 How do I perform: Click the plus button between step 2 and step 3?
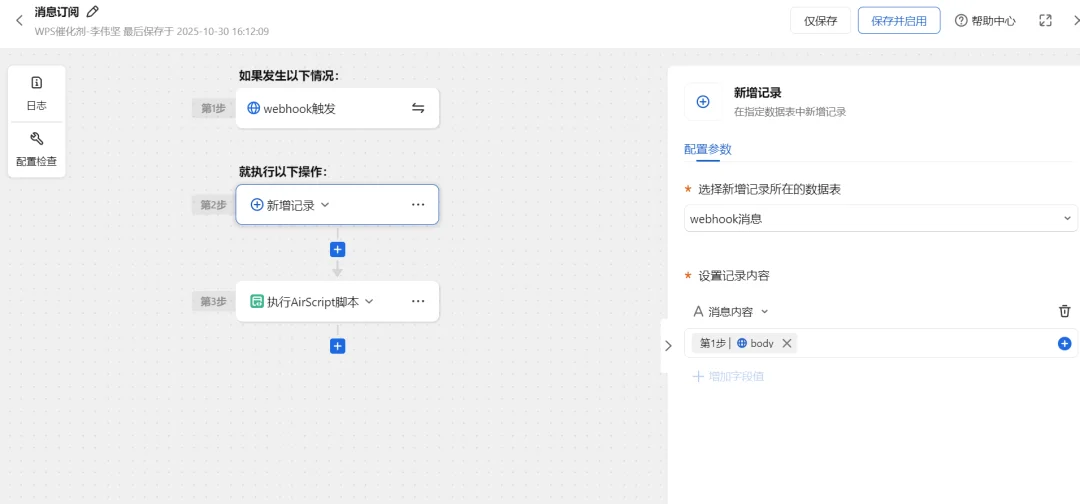click(338, 249)
